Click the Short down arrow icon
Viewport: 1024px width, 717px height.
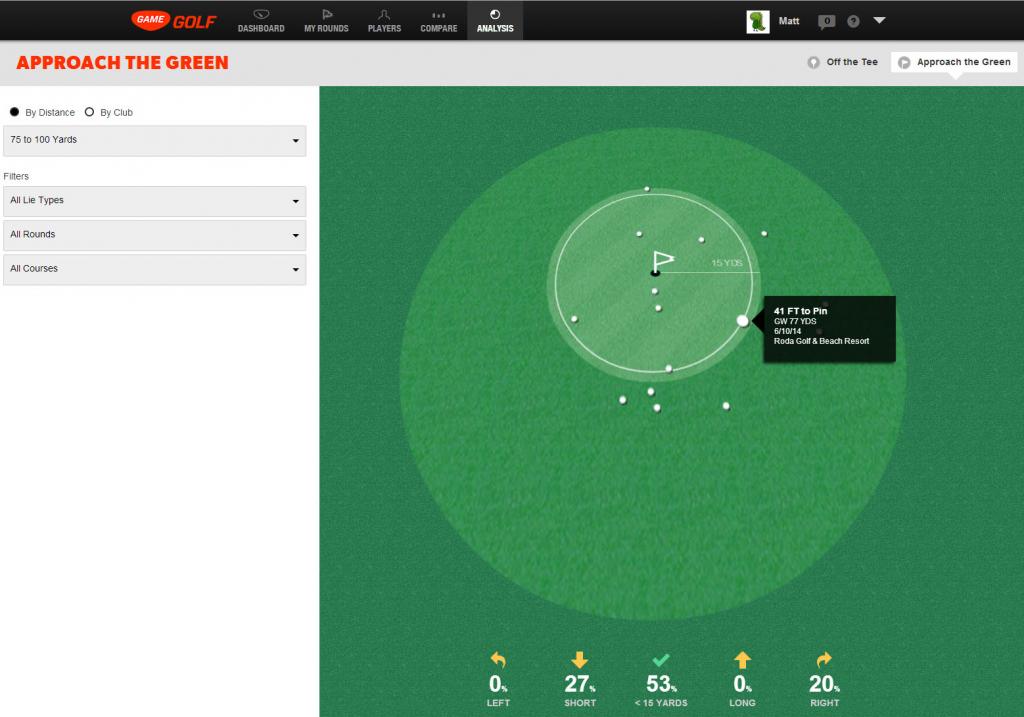pos(579,660)
